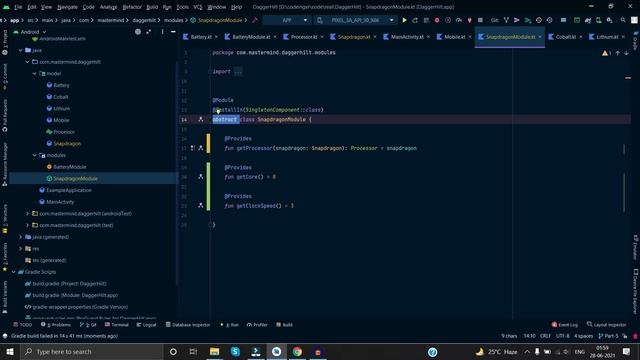The image size is (640, 360).
Task: Open the MainActivity file in project tree
Action: [60, 202]
